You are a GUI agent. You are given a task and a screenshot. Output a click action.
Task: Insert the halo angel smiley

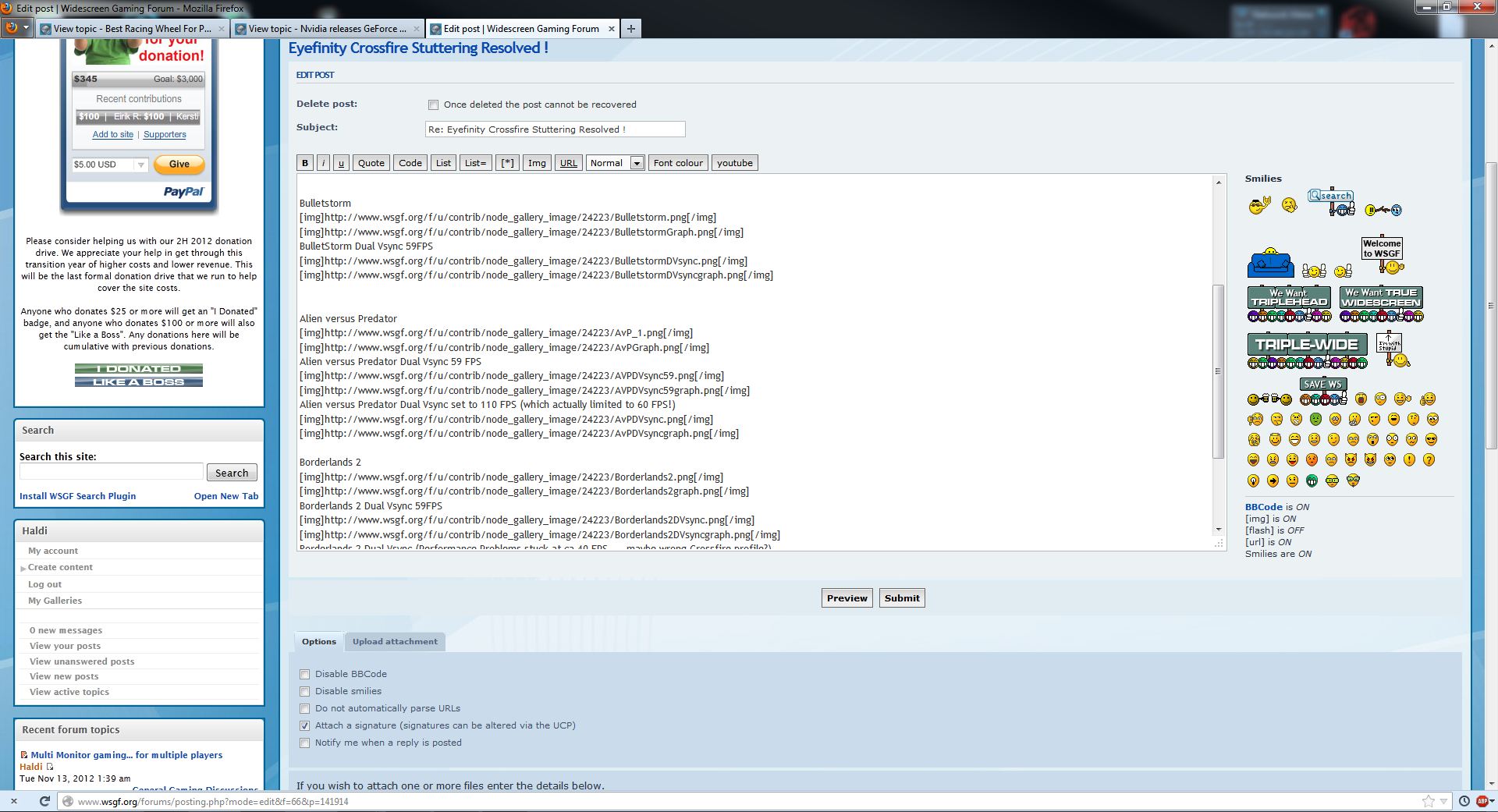(x=1274, y=439)
